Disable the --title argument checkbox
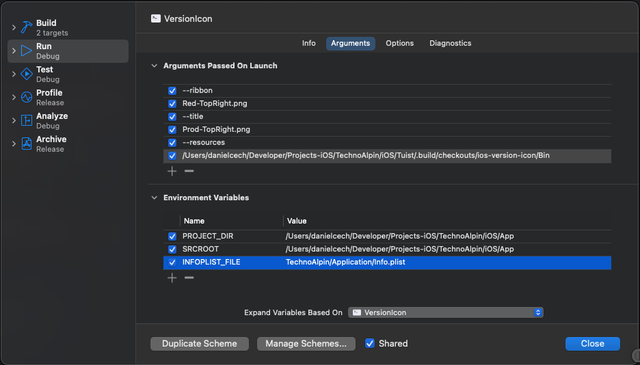The width and height of the screenshot is (640, 365). [172, 117]
